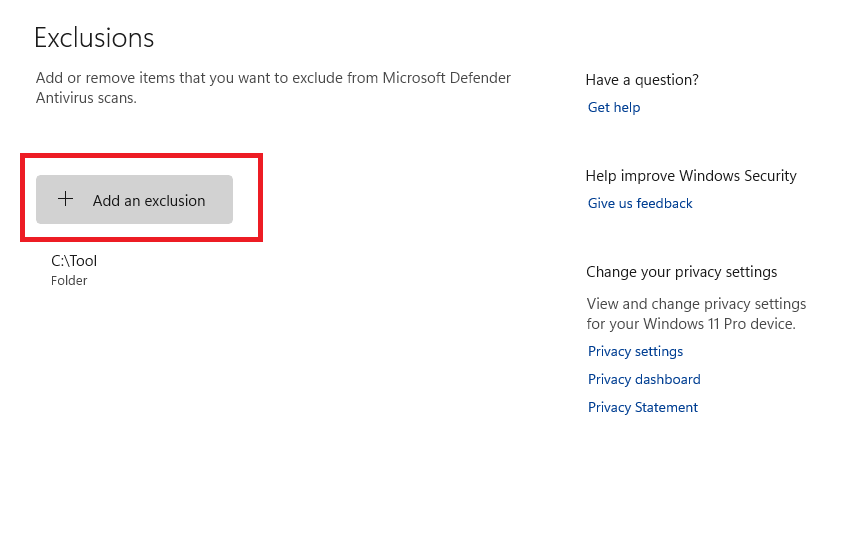Click the 'Have a question?' heading
The image size is (855, 558).
coord(642,80)
